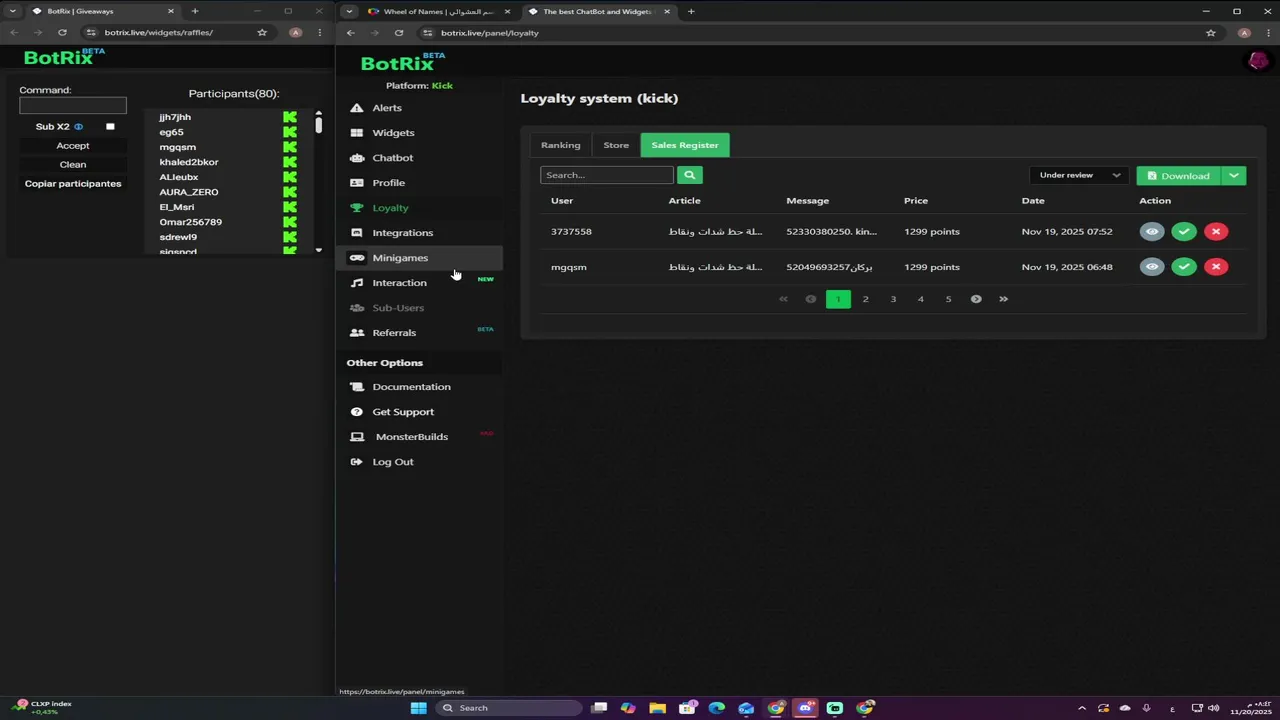
Task: Click Log Out in the sidebar
Action: pos(392,462)
